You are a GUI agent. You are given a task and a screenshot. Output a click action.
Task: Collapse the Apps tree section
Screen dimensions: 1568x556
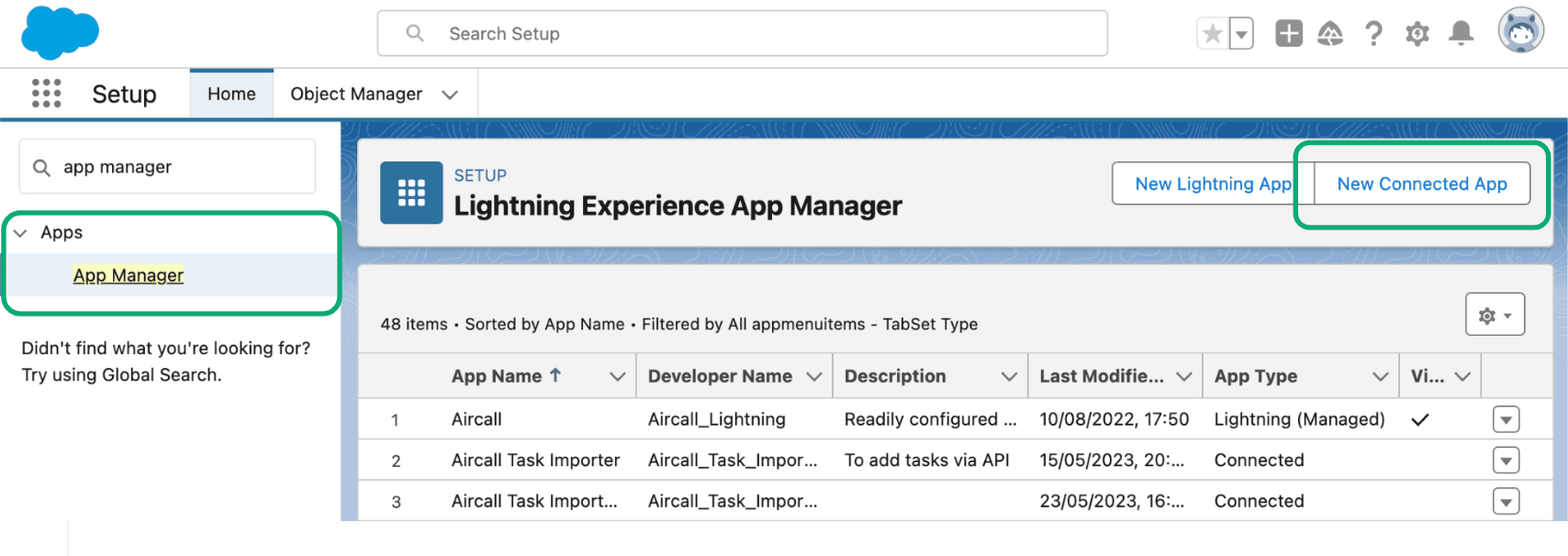pos(20,233)
